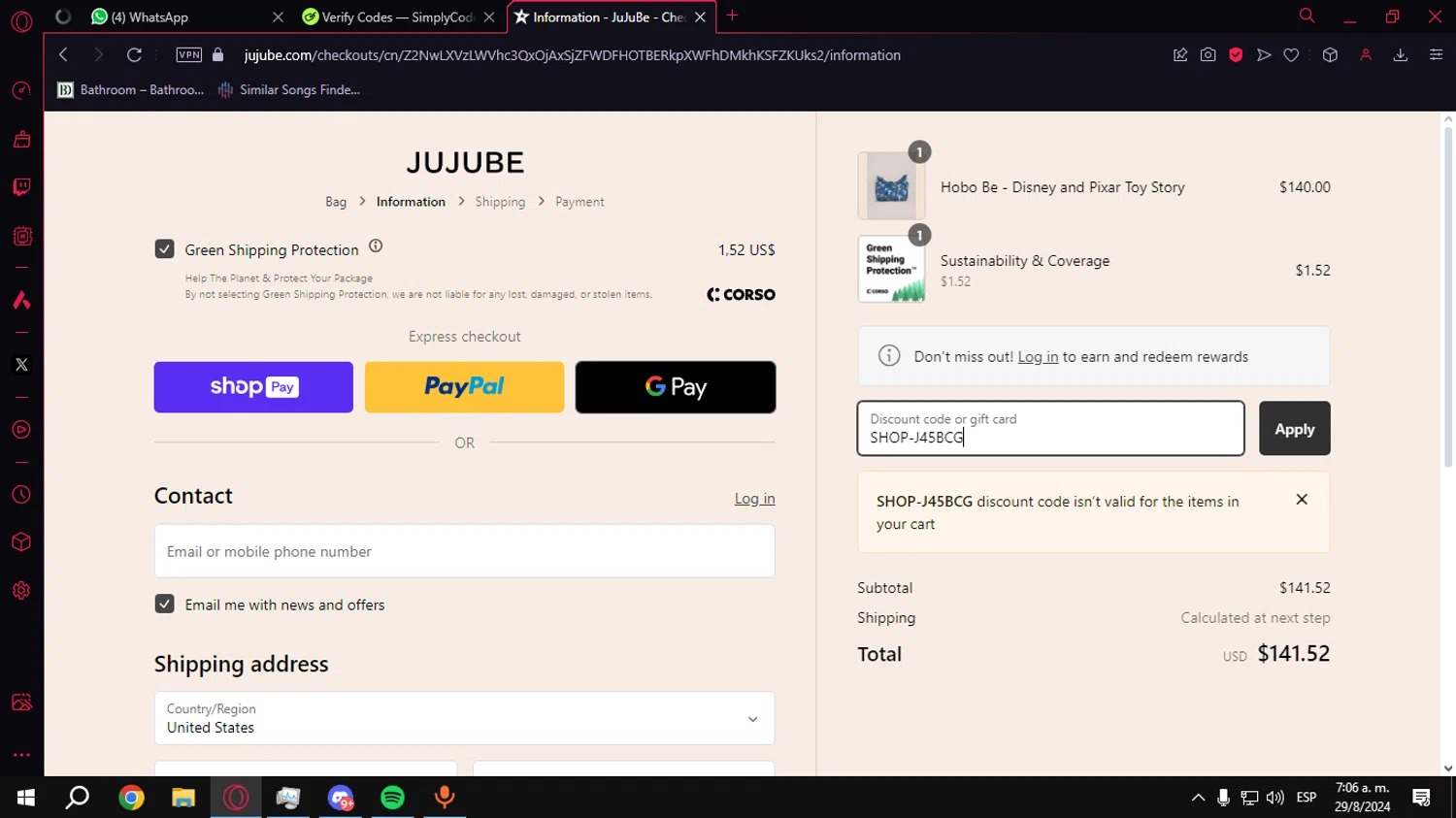
Task: Go back to the previous page
Action: coord(63,55)
